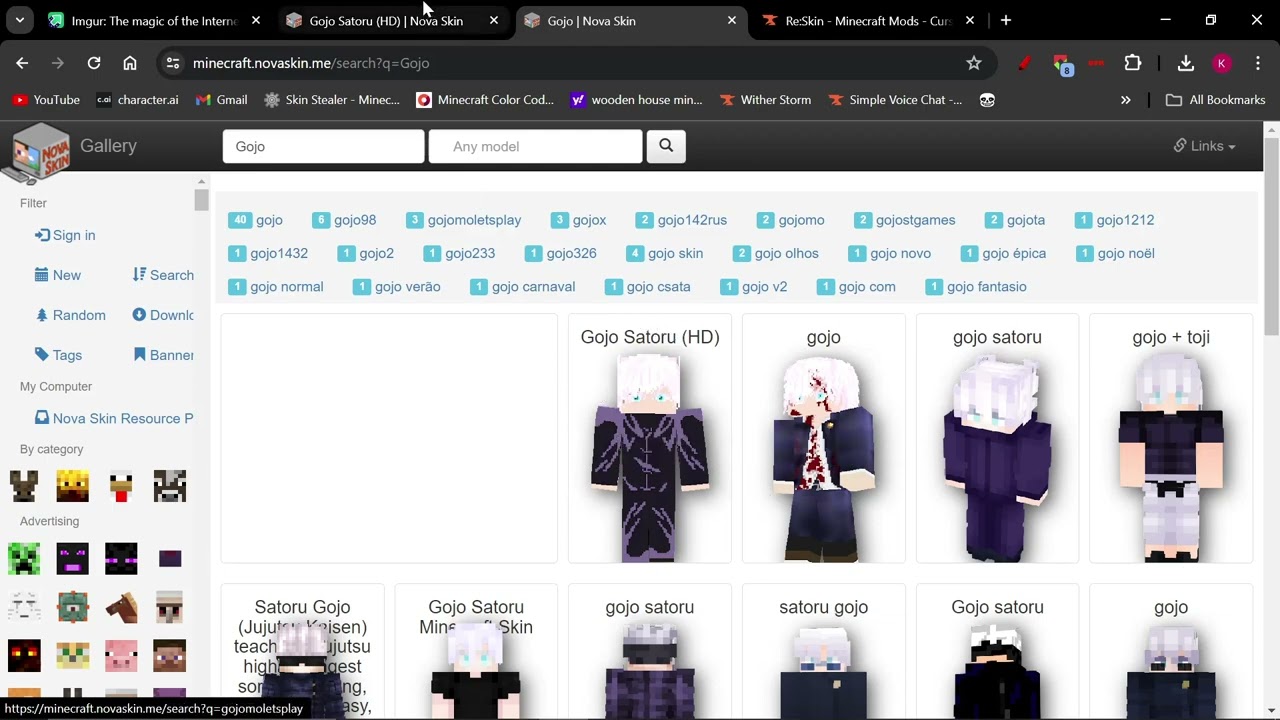Switch to the Imgur tab
The height and width of the screenshot is (720, 1280).
[155, 21]
